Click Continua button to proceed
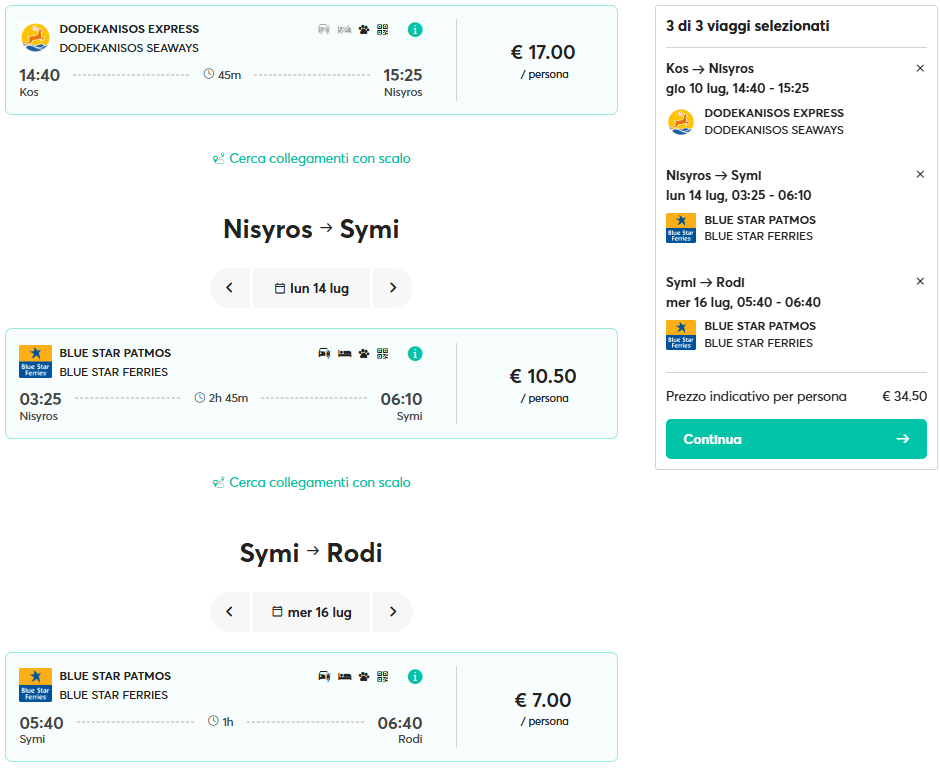 796,439
